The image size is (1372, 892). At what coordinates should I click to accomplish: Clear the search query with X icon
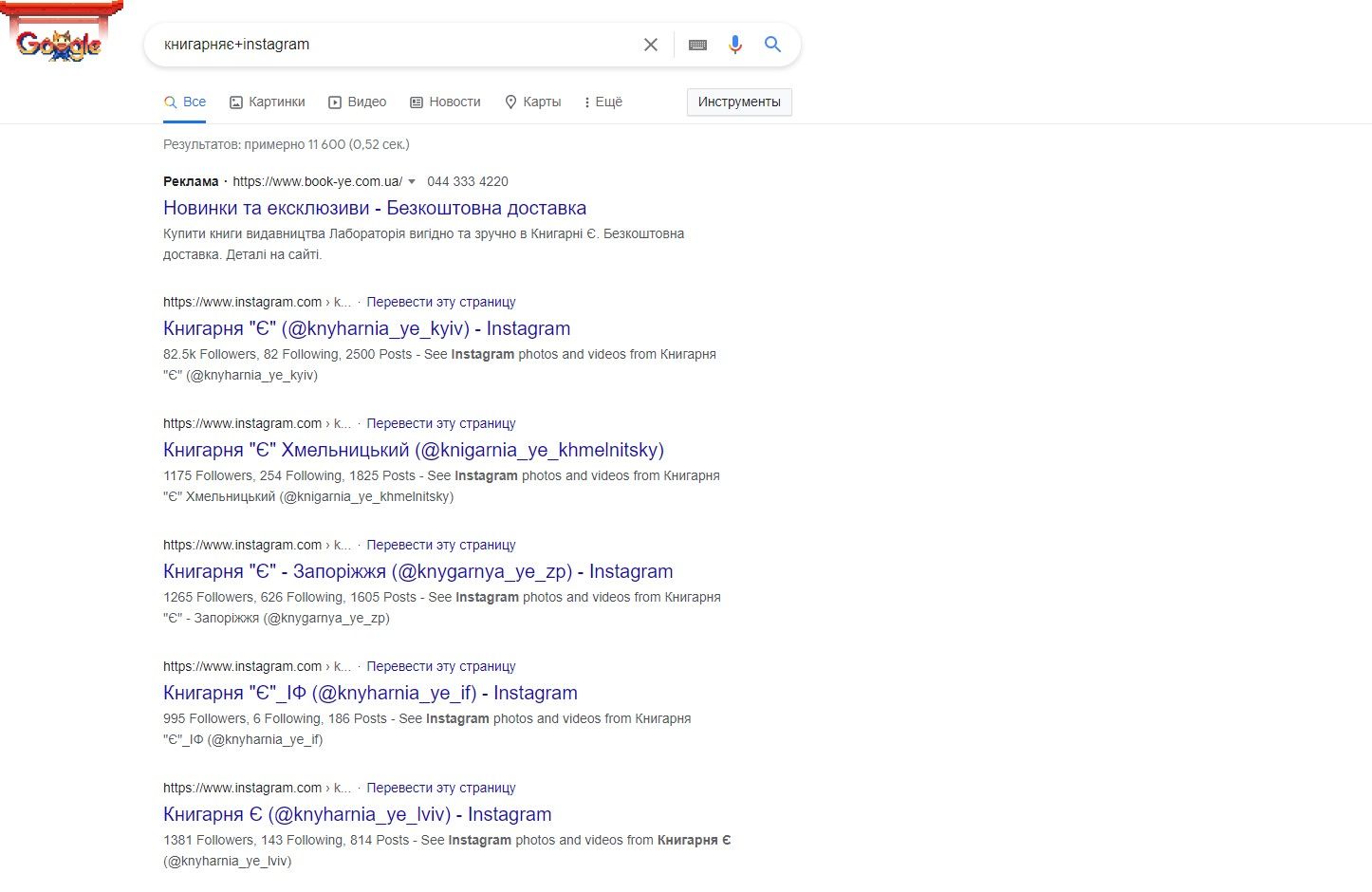coord(651,45)
